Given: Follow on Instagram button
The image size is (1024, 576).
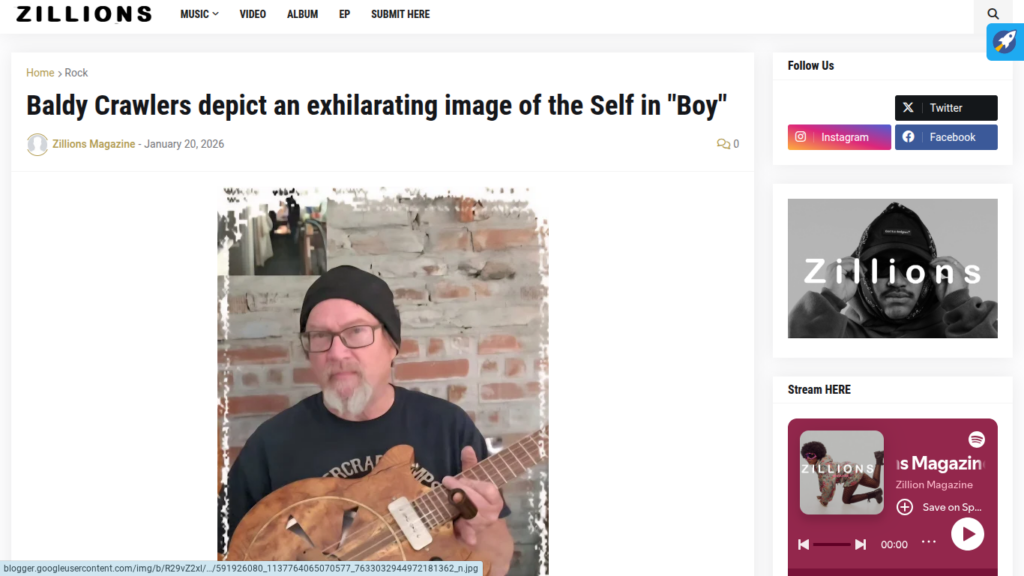Looking at the screenshot, I should (839, 137).
